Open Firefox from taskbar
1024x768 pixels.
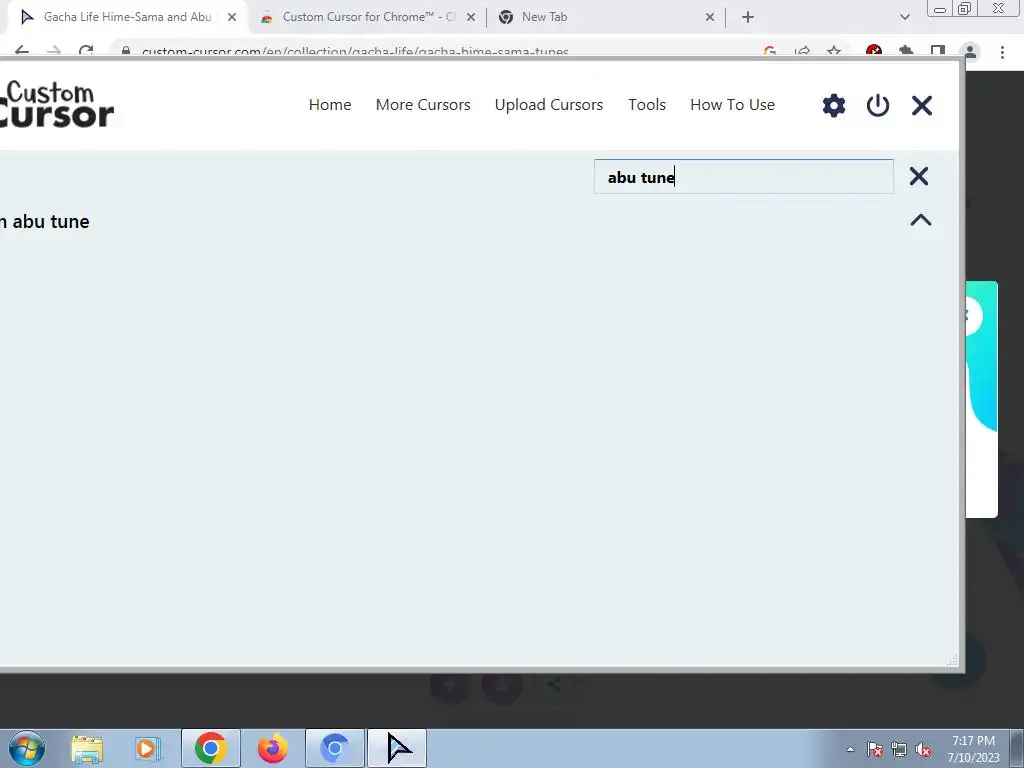tap(272, 748)
